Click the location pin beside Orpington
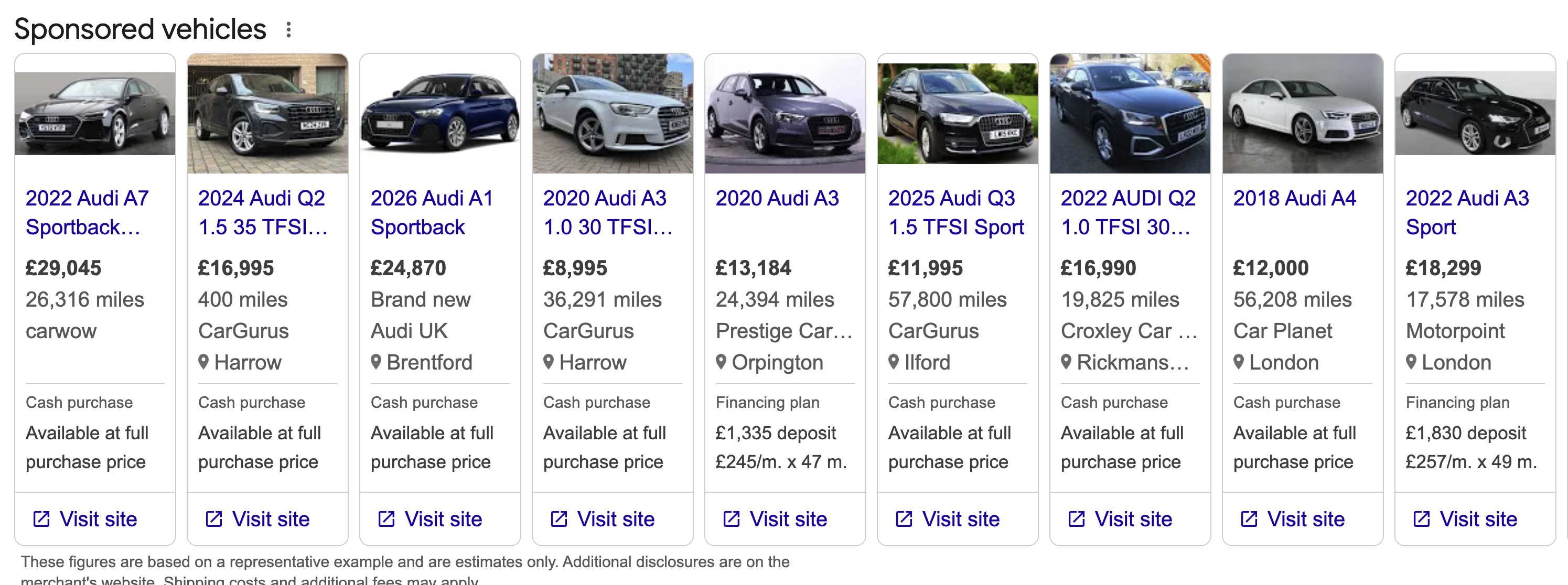 721,362
